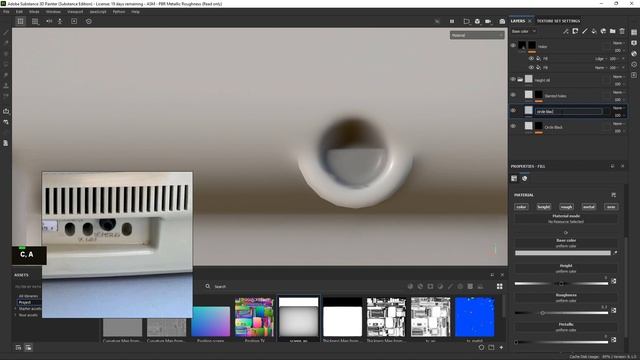Switch to the 3D/2D view mode icon
640x360 pixels.
467,21
